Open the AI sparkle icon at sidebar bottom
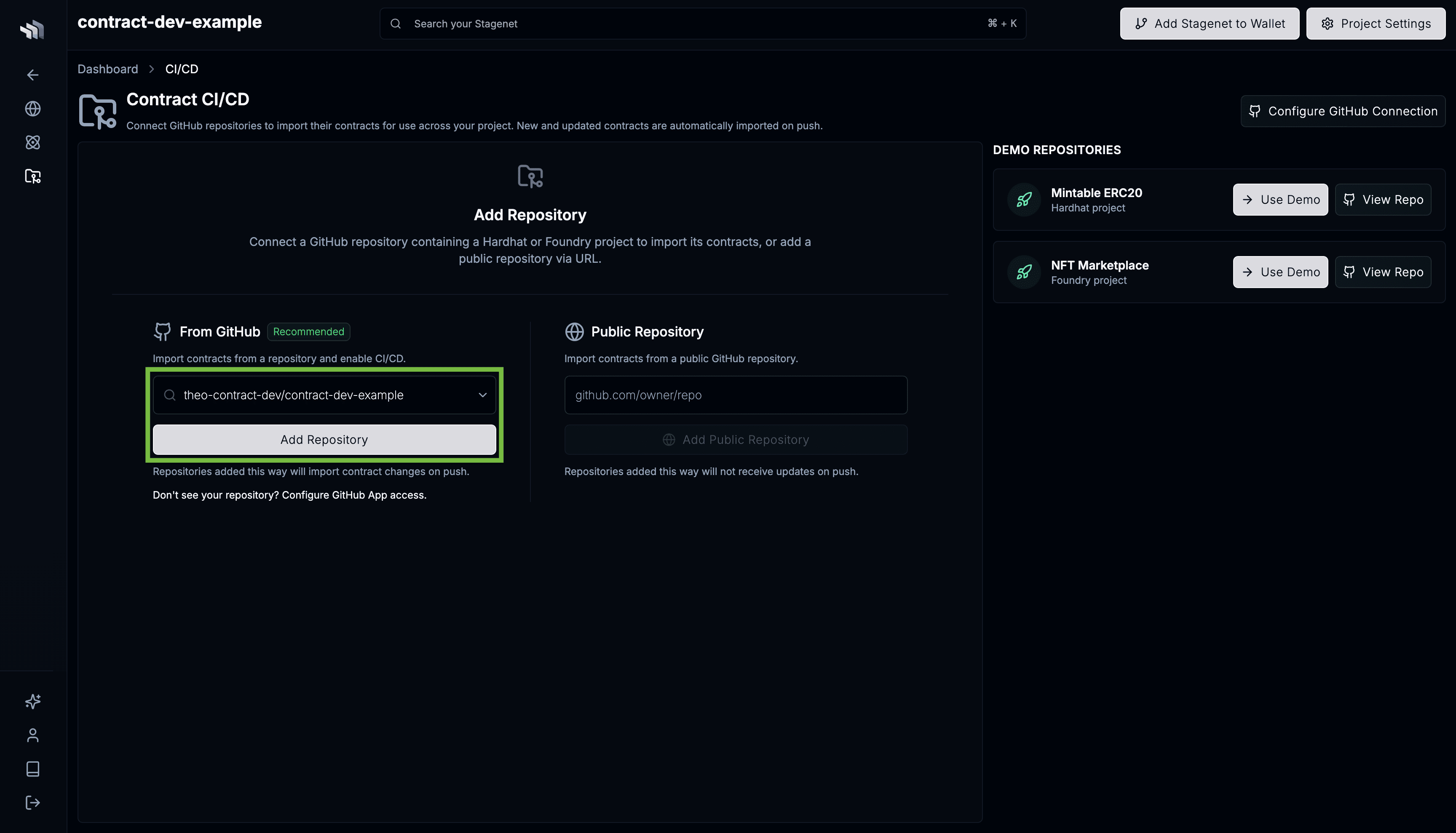 [x=32, y=701]
